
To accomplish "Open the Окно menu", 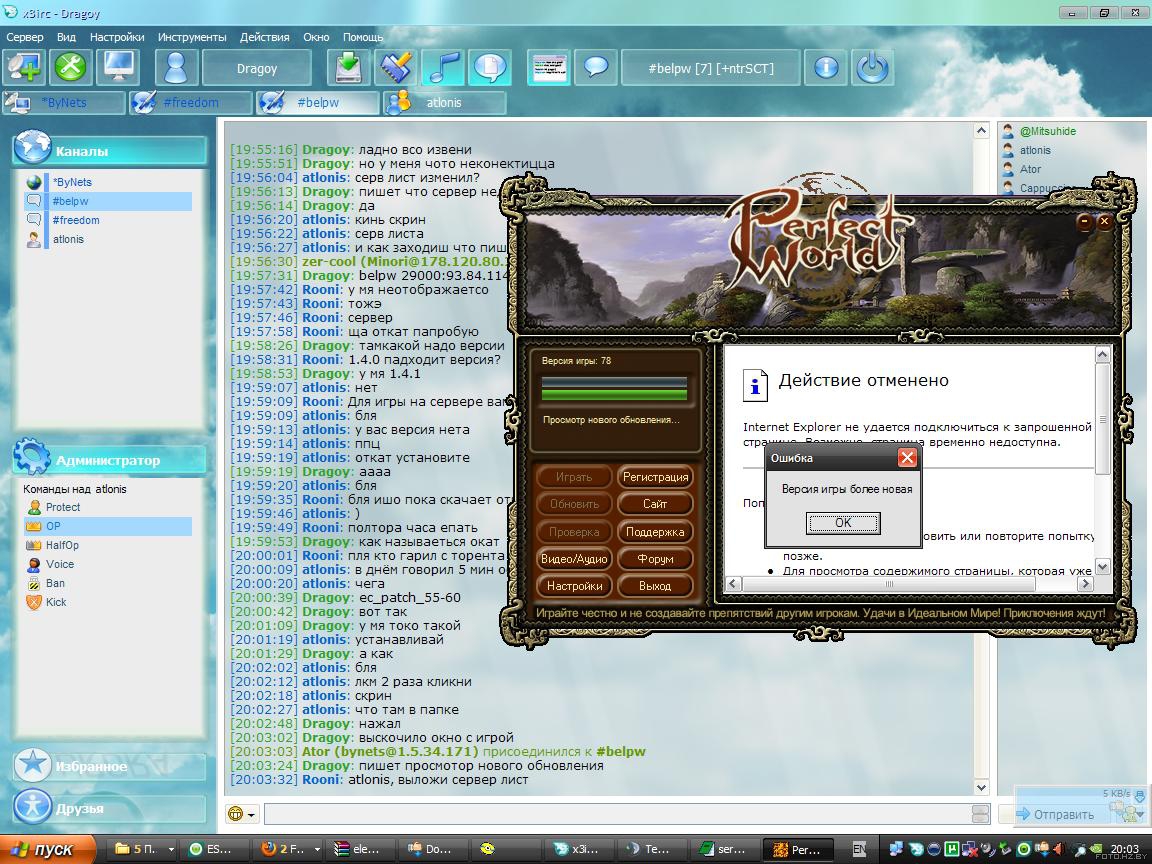I will (x=316, y=37).
